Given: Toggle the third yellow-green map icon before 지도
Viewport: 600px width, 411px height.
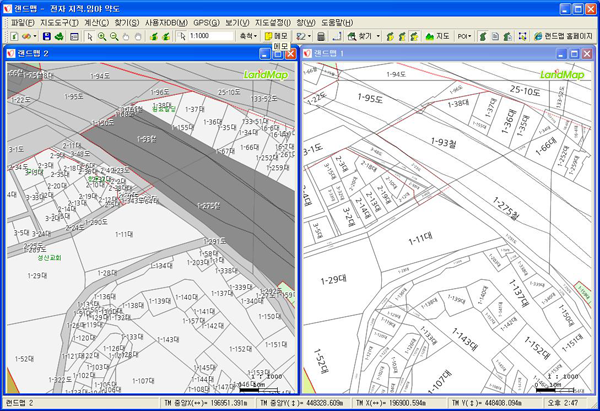Looking at the screenshot, I should 414,36.
